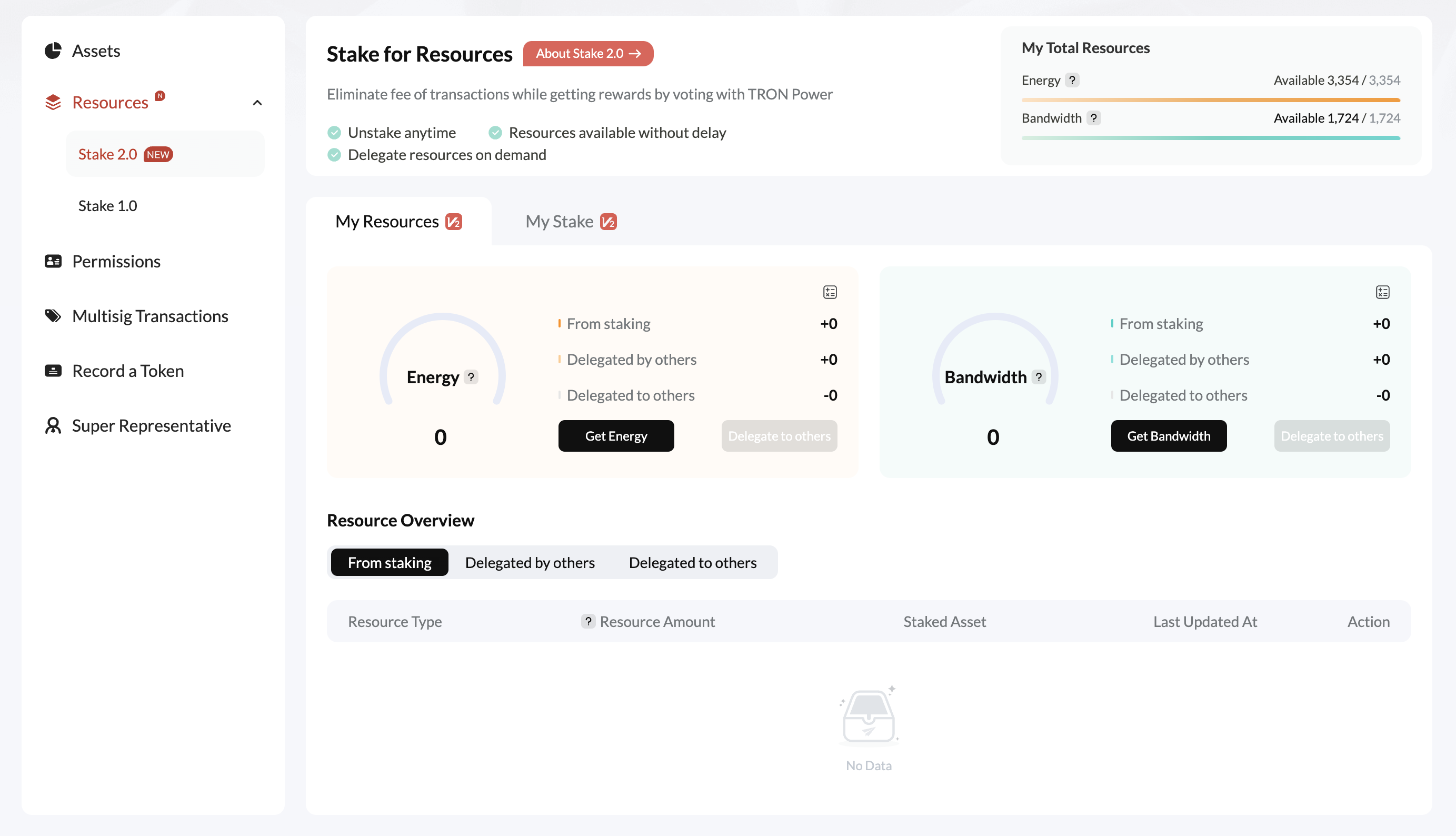Viewport: 1456px width, 836px height.
Task: Select Stake 2.0 NEW submenu item
Action: [x=125, y=154]
